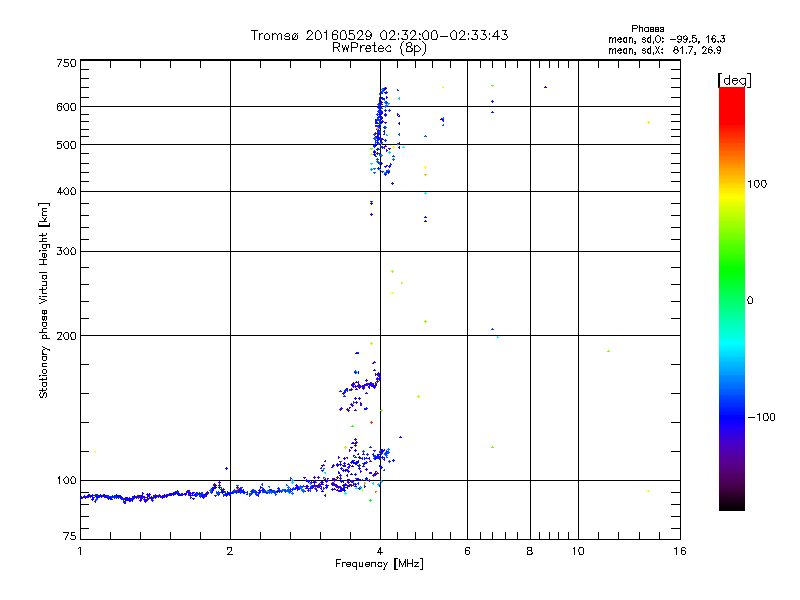Click the y-axis tick label '600'

click(x=67, y=107)
